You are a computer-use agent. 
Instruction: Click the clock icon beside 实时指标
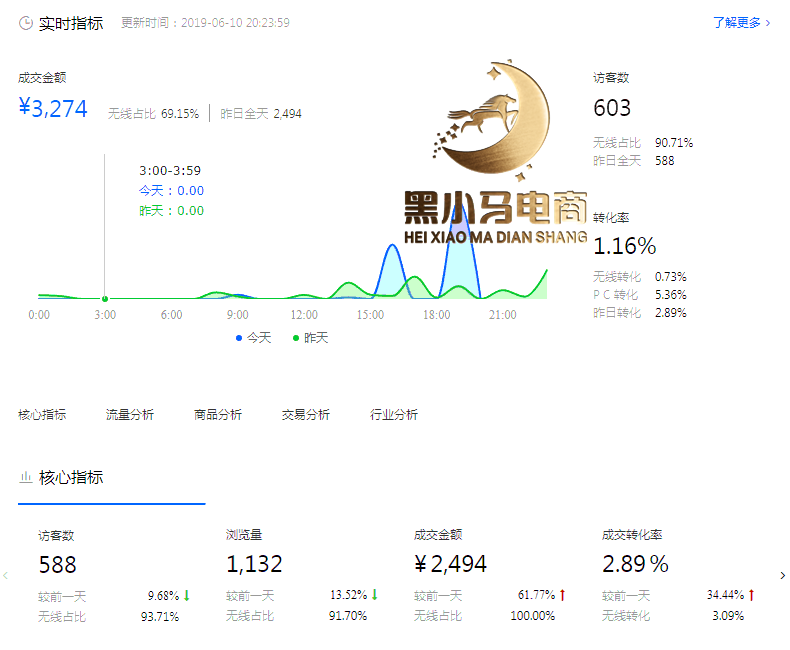click(26, 23)
